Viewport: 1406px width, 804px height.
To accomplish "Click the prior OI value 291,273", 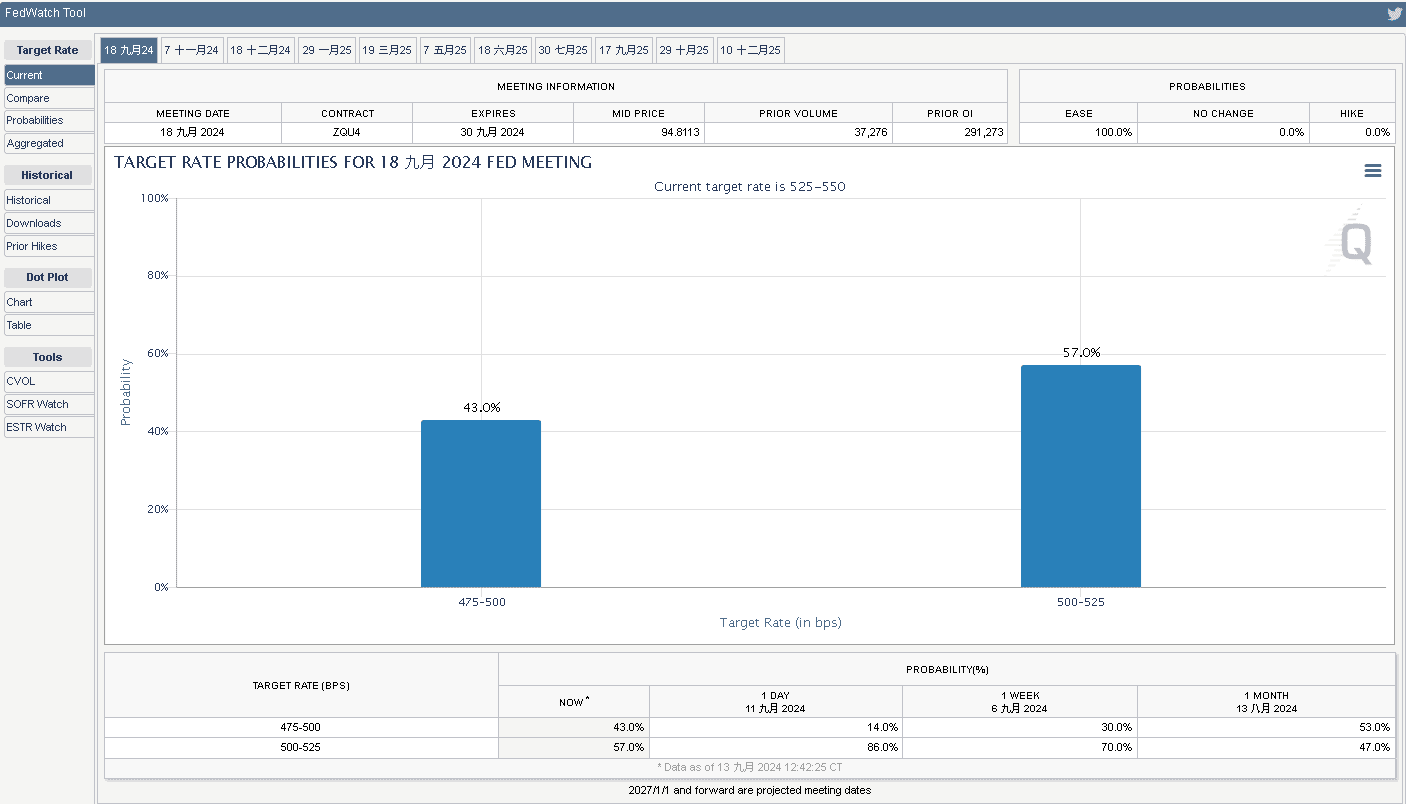I will click(984, 132).
